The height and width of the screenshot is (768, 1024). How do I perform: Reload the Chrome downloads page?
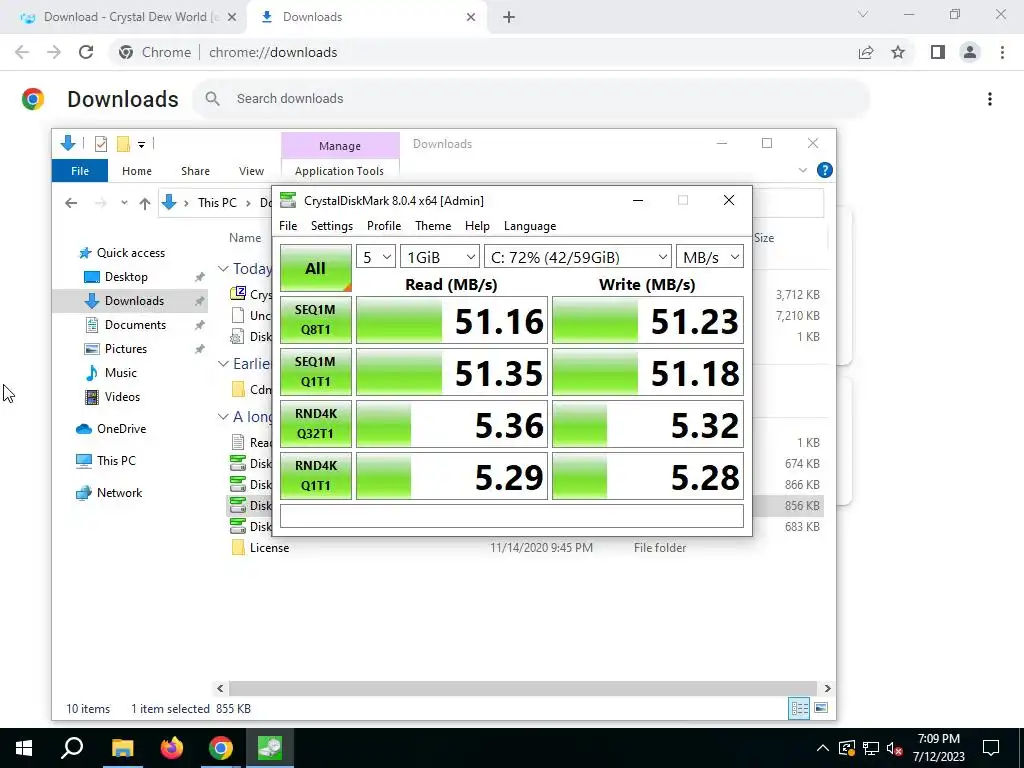click(x=86, y=52)
